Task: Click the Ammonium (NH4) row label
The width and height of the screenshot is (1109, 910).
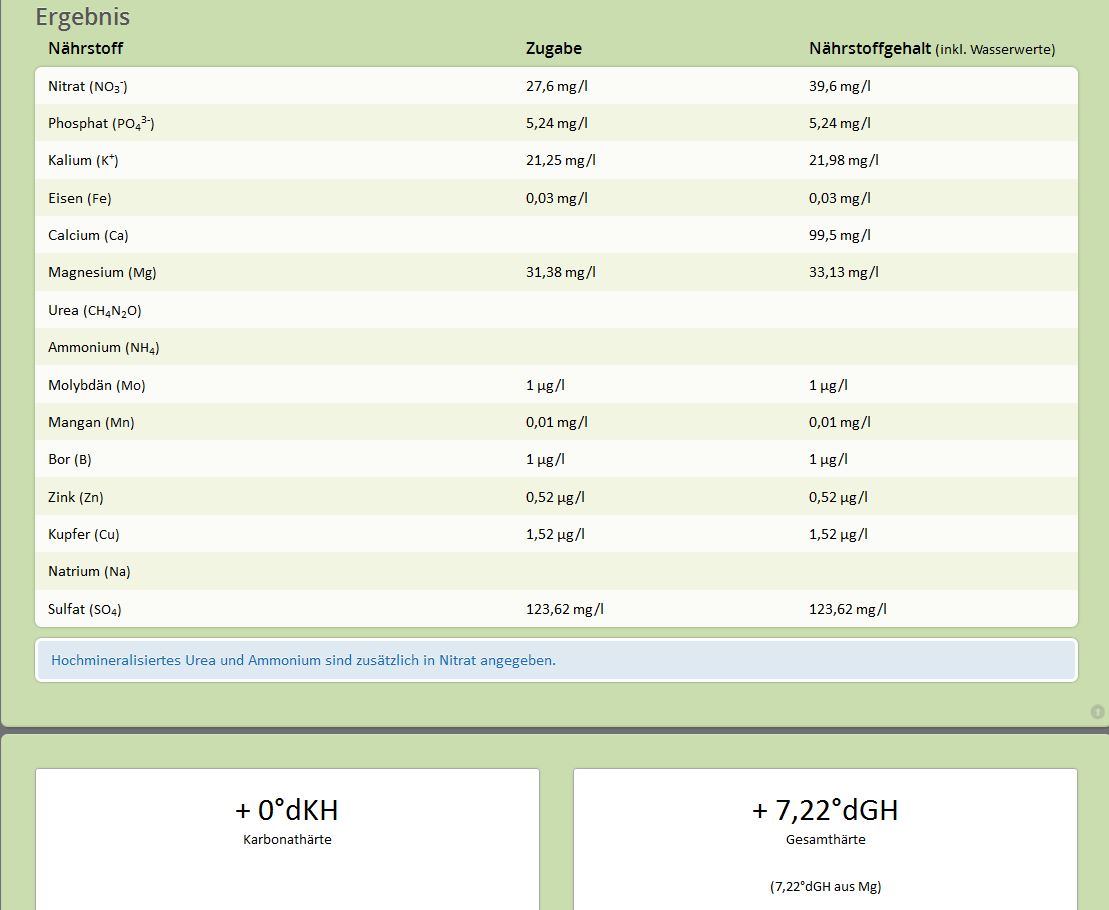Action: pyautogui.click(x=103, y=348)
